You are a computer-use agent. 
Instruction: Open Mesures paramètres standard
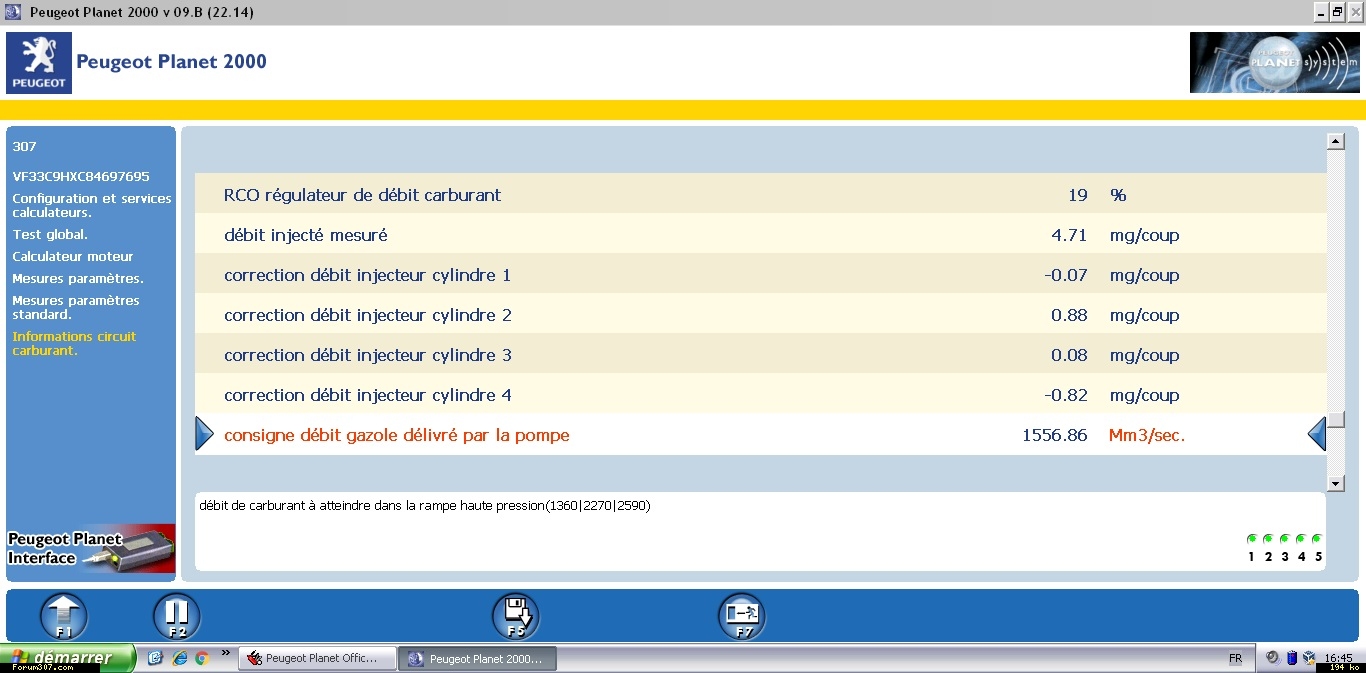(x=76, y=307)
